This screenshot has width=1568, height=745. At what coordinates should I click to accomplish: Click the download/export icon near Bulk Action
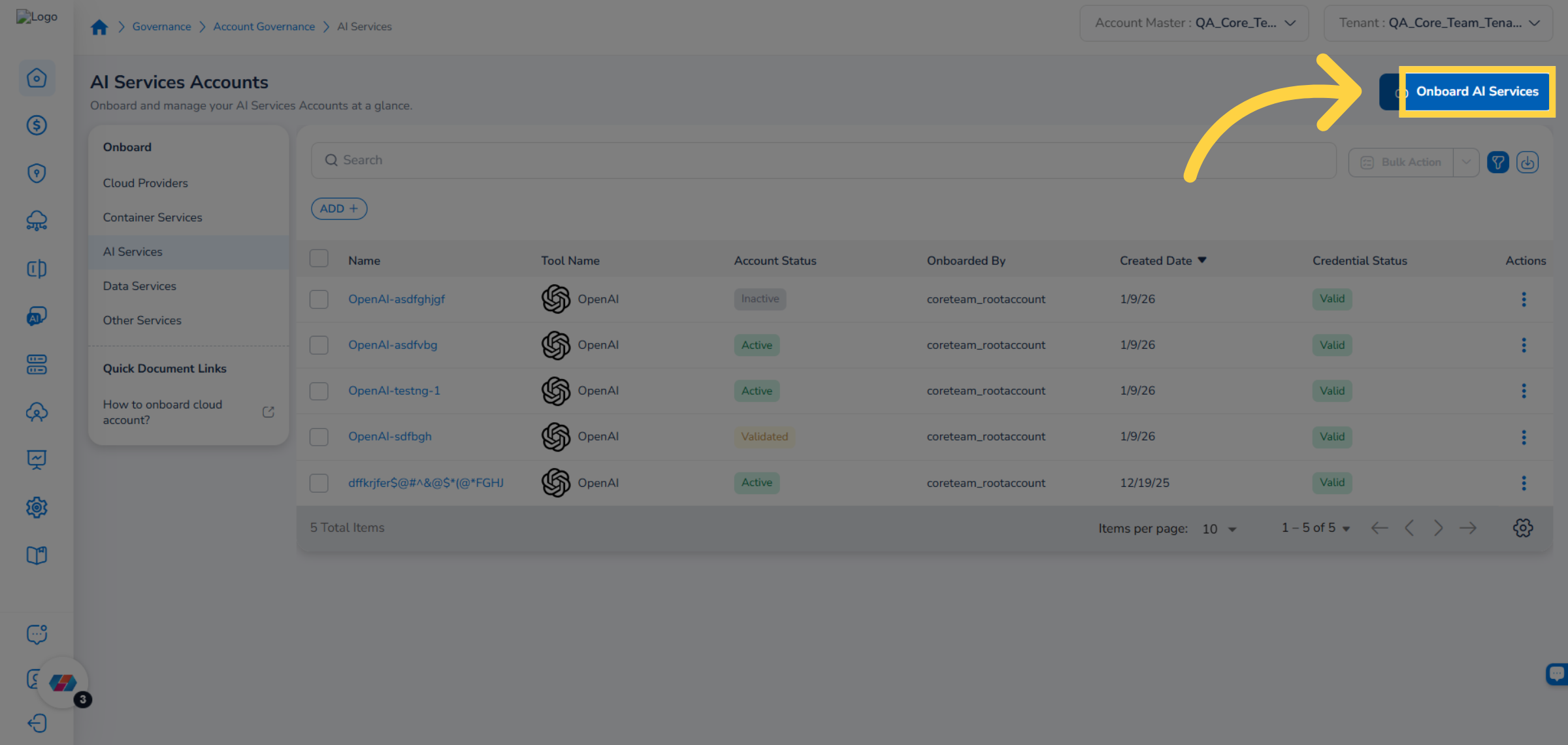click(x=1527, y=161)
